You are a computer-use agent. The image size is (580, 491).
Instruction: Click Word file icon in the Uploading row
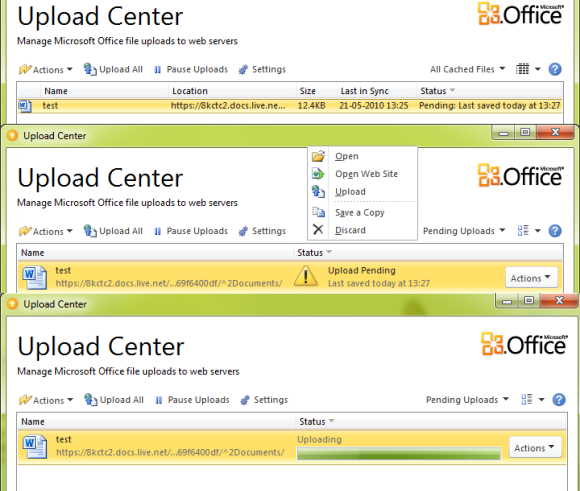point(35,446)
